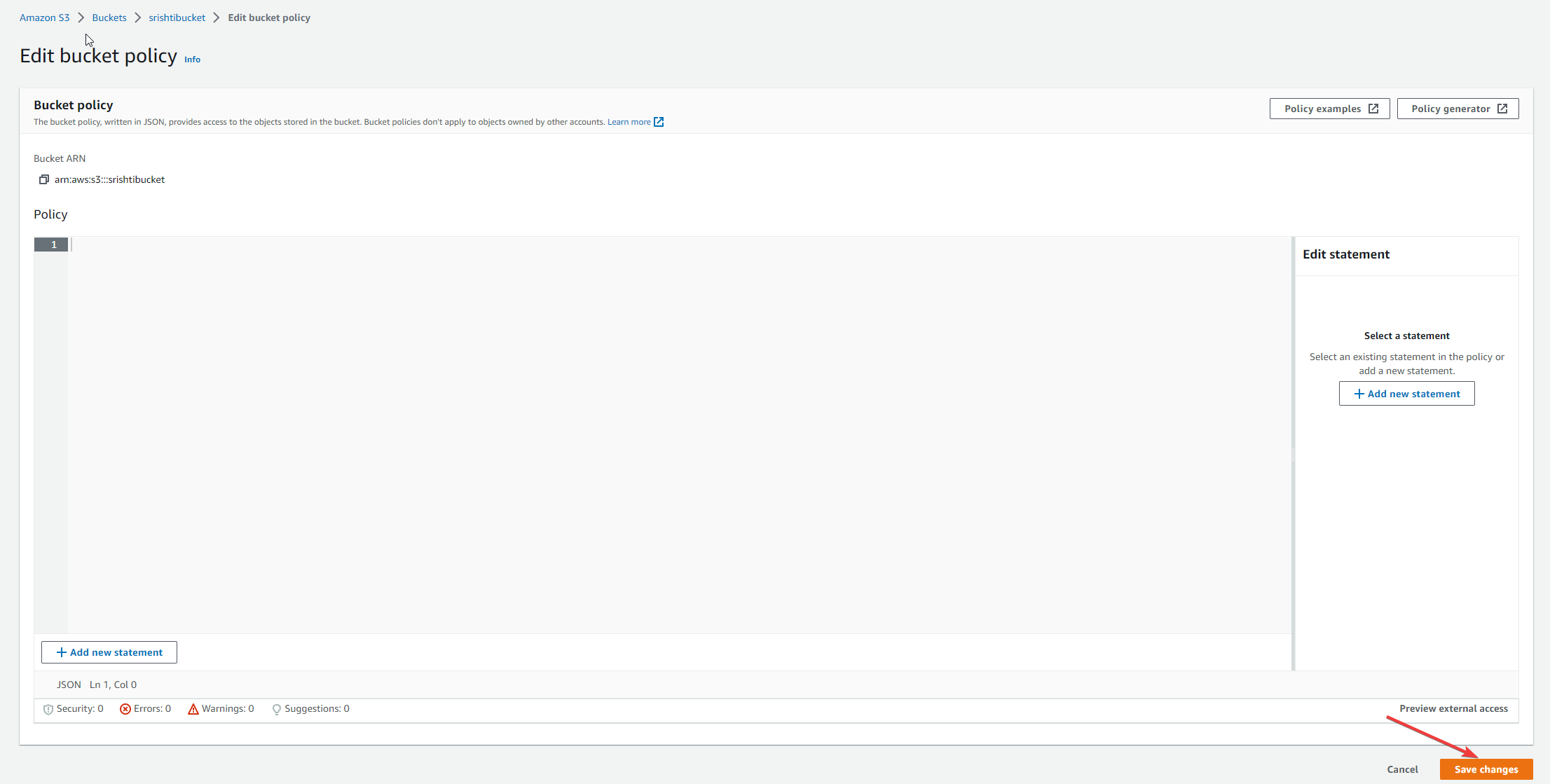
Task: Click Add new statement below the policy editor
Action: click(109, 652)
